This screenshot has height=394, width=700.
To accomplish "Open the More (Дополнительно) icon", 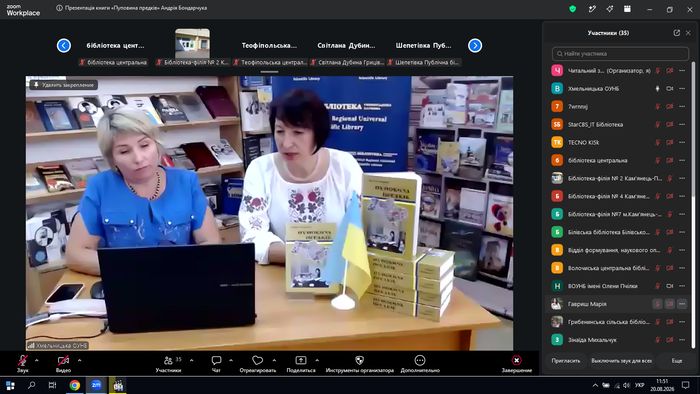I will pos(420,360).
